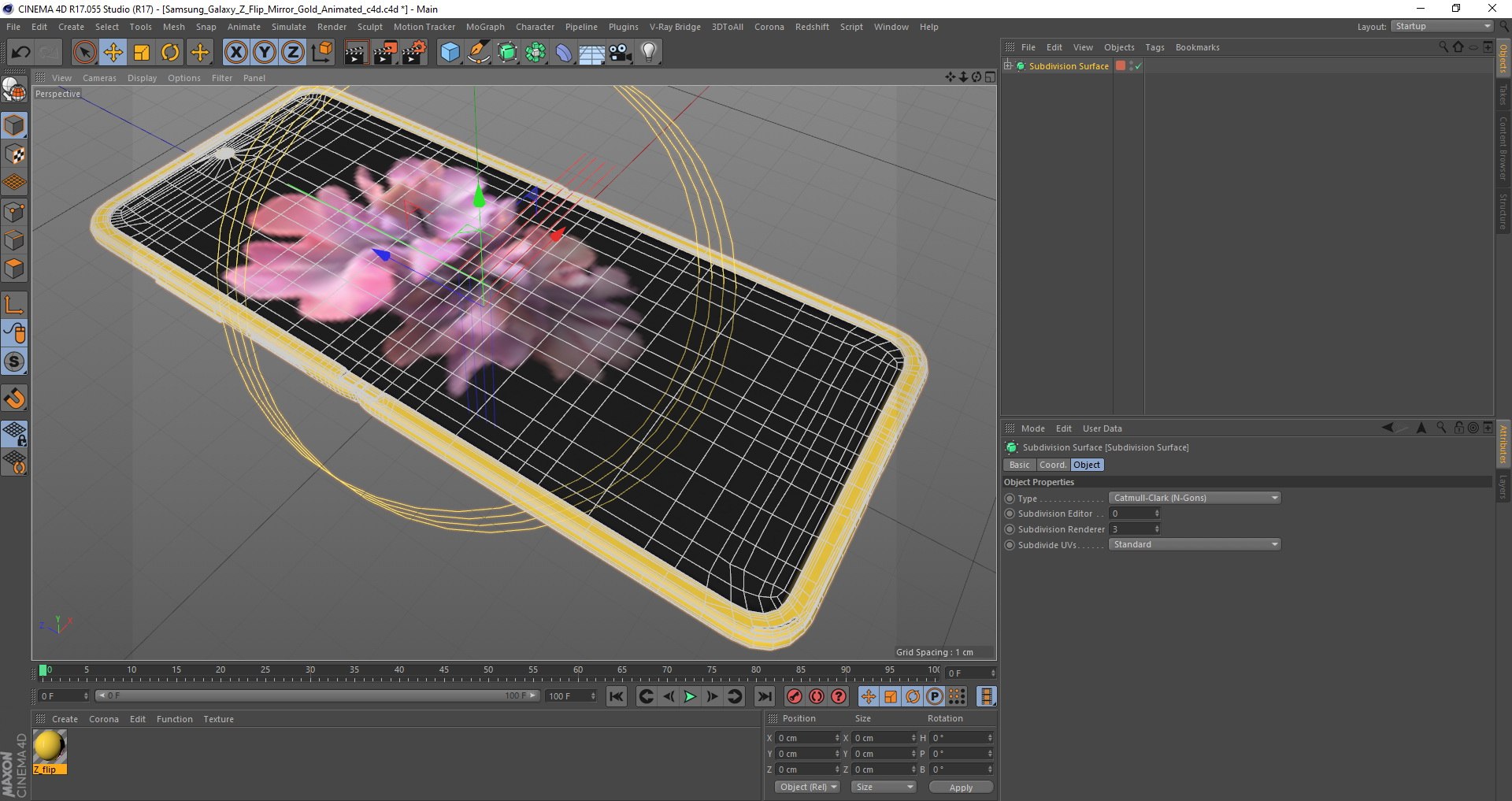1512x801 pixels.
Task: Click the Position X input field
Action: click(x=809, y=738)
